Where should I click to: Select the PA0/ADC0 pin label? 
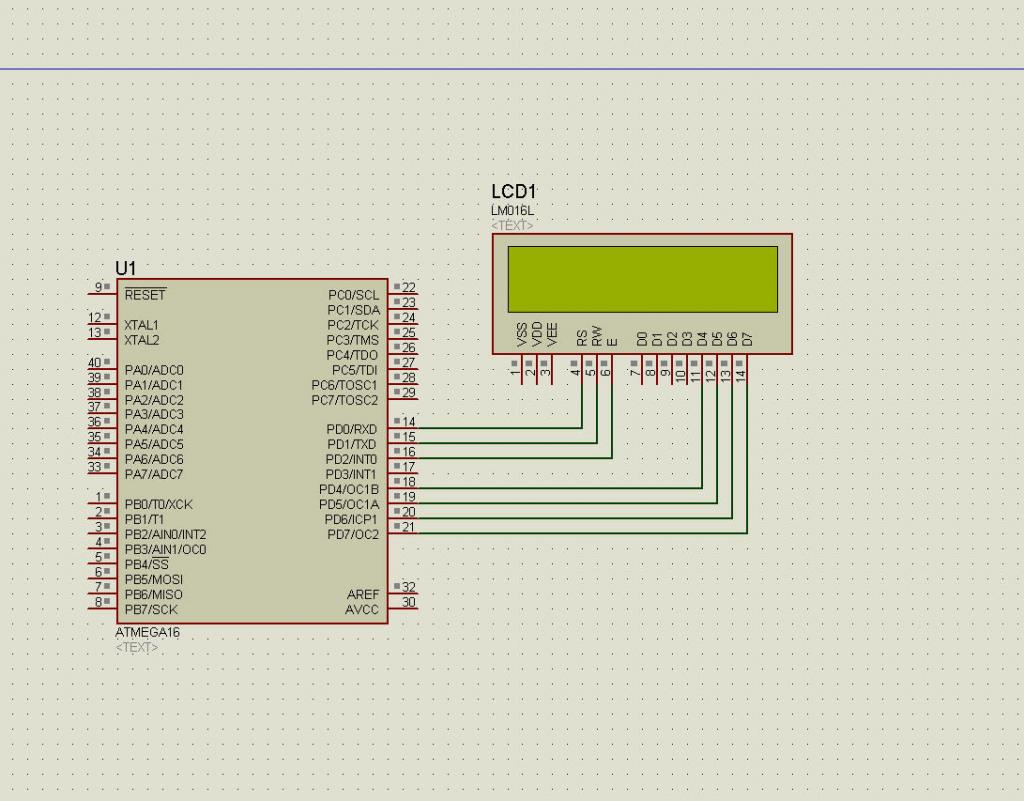tap(153, 369)
